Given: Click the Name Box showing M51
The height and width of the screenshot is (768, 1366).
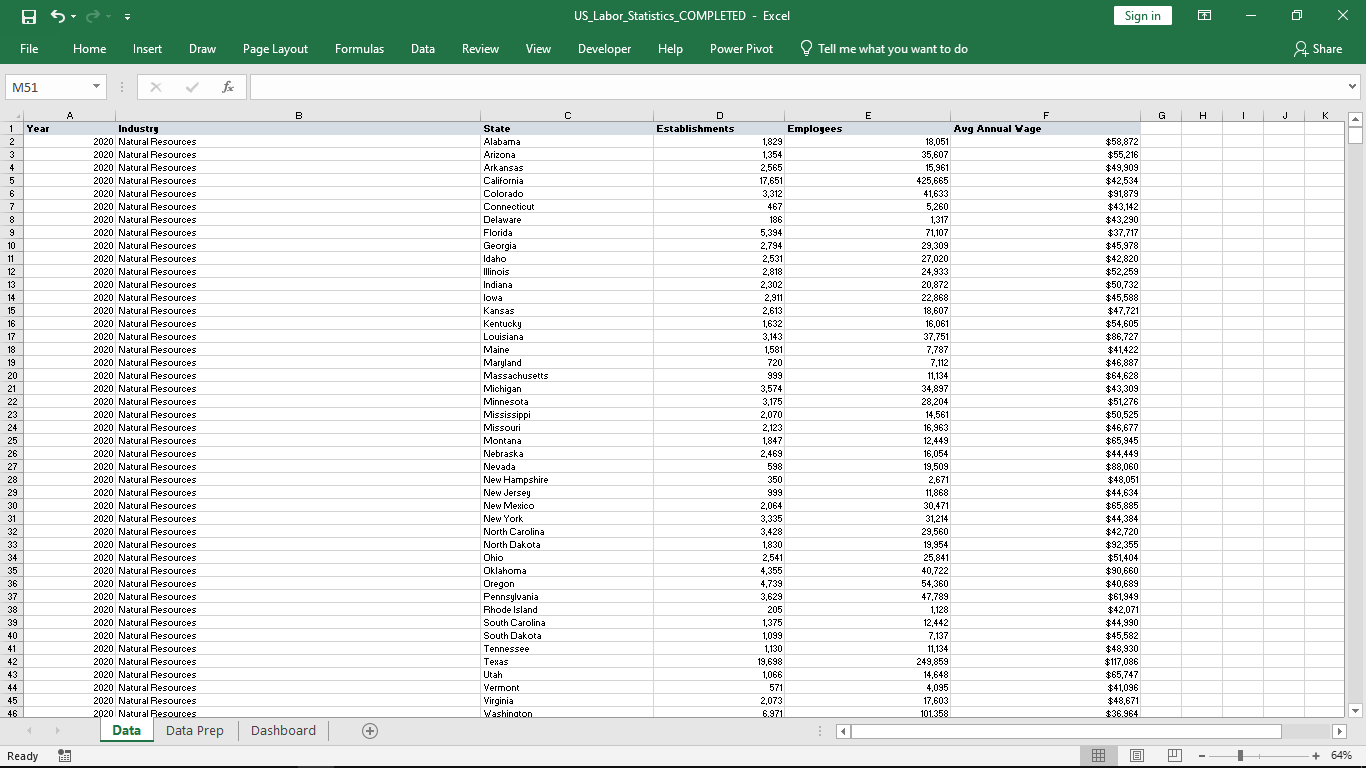Looking at the screenshot, I should 48,87.
